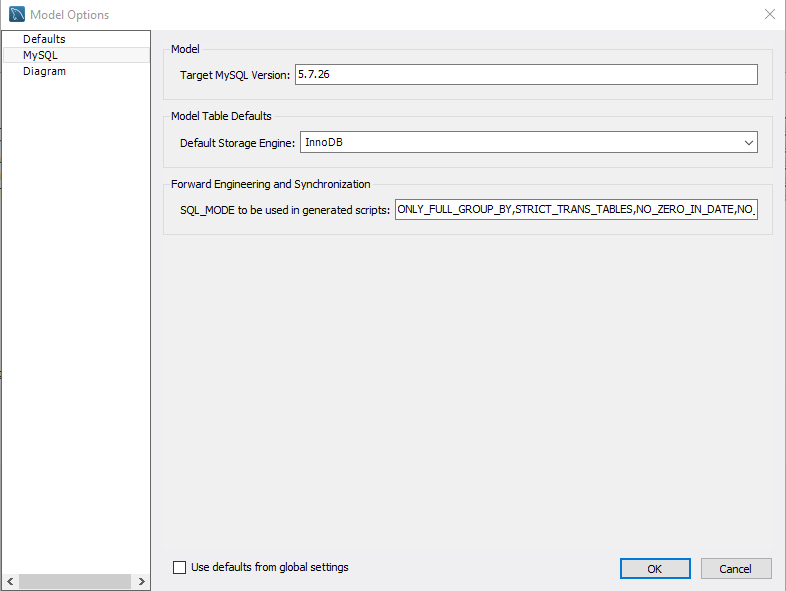Click the SQL_MODE to be used label
This screenshot has width=786, height=591.
285,210
